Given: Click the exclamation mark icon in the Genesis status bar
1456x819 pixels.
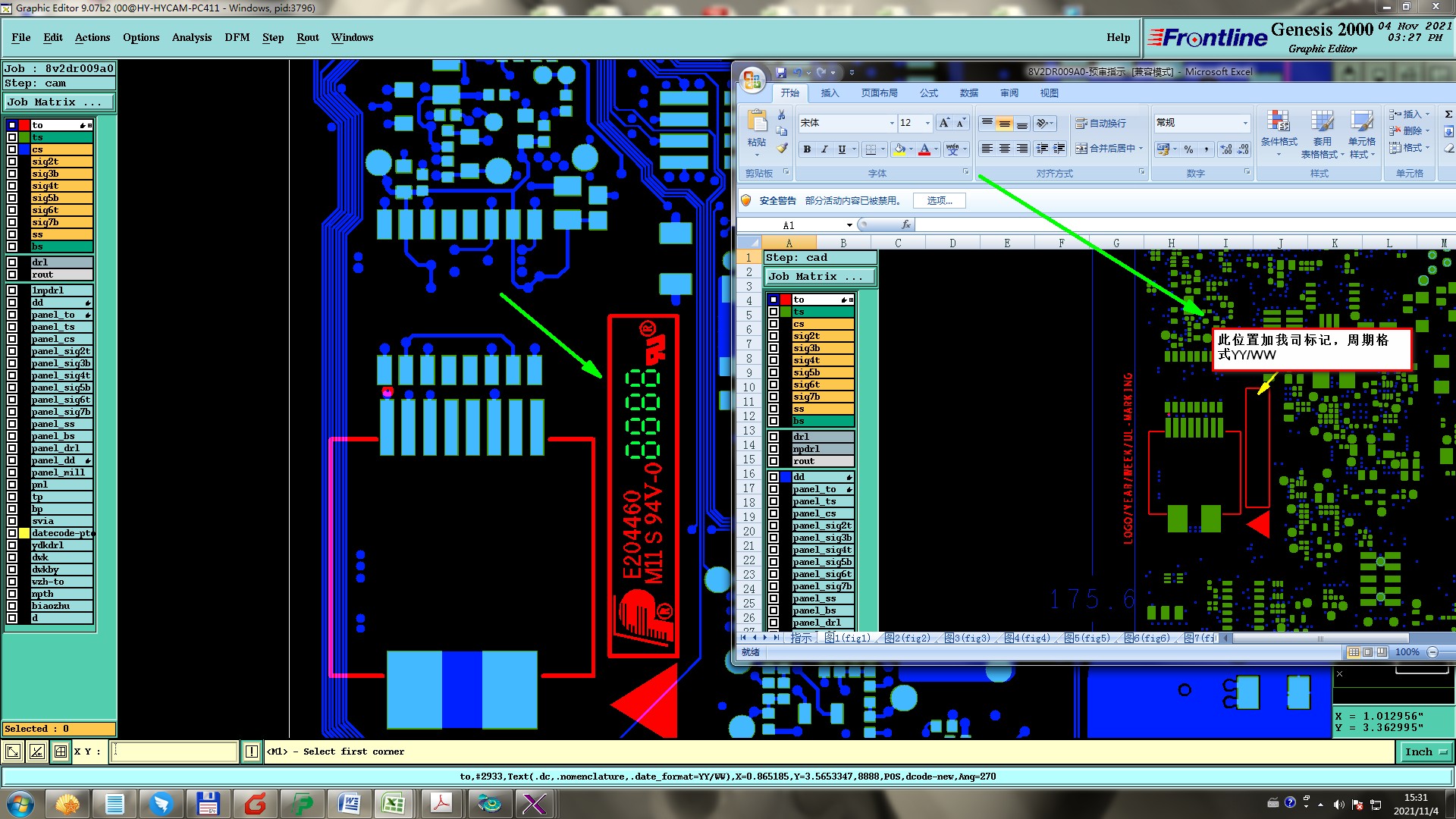Looking at the screenshot, I should coord(252,752).
